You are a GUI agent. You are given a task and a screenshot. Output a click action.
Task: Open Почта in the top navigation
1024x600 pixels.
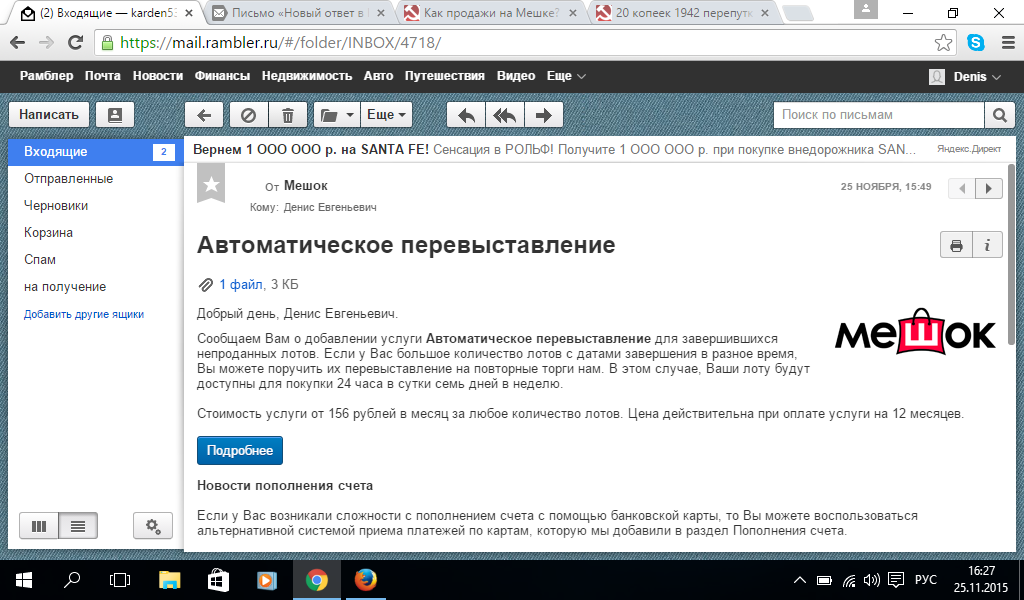coord(103,76)
